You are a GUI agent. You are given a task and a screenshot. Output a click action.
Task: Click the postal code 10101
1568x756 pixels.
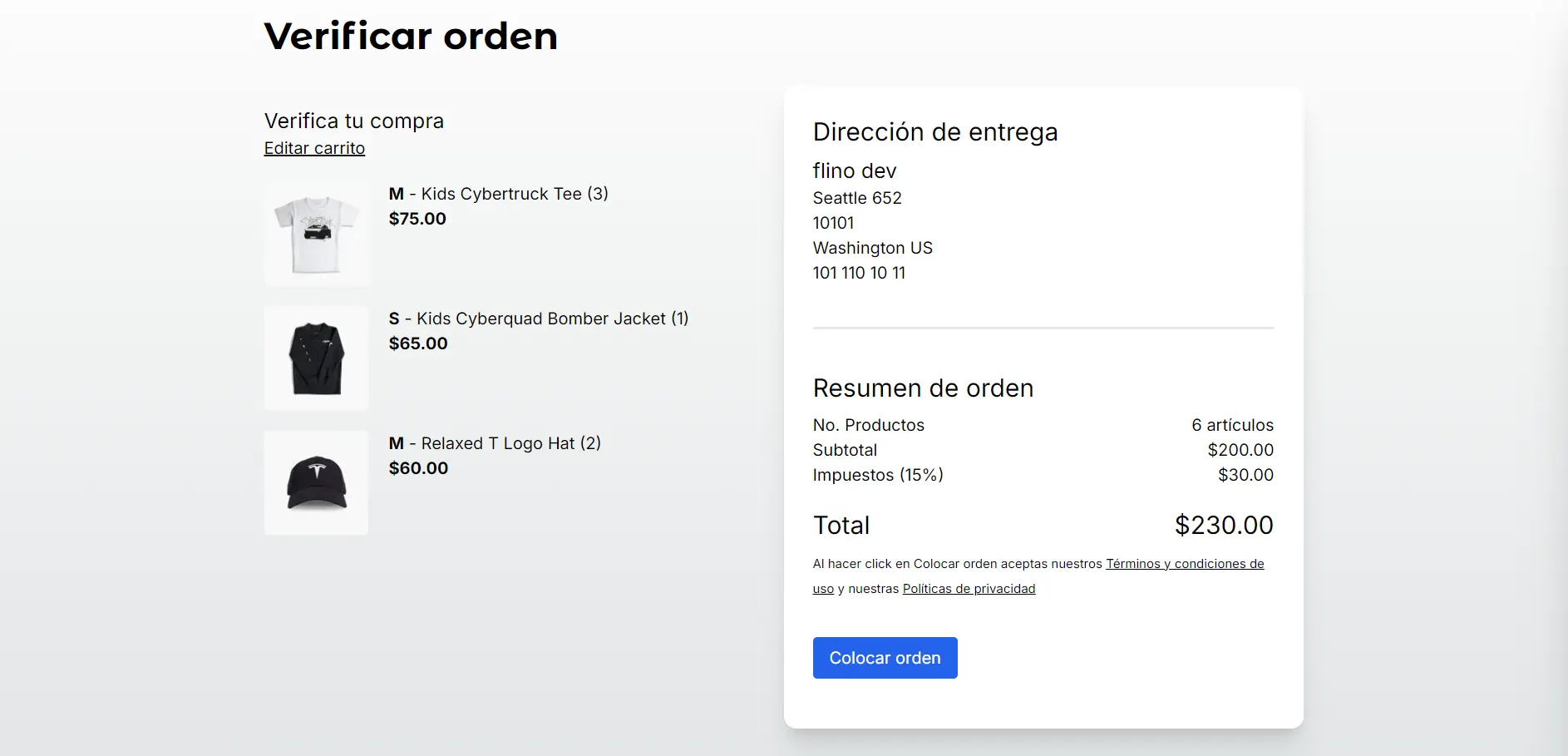point(833,223)
